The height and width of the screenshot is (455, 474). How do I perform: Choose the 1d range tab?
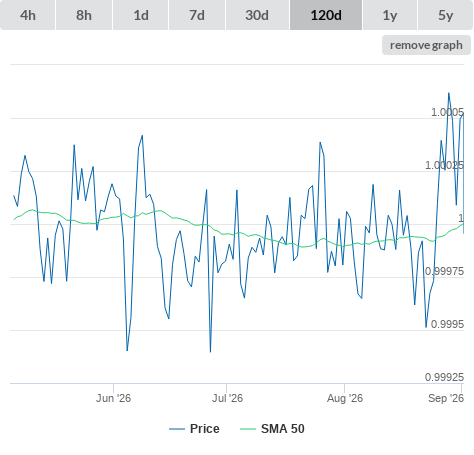141,15
